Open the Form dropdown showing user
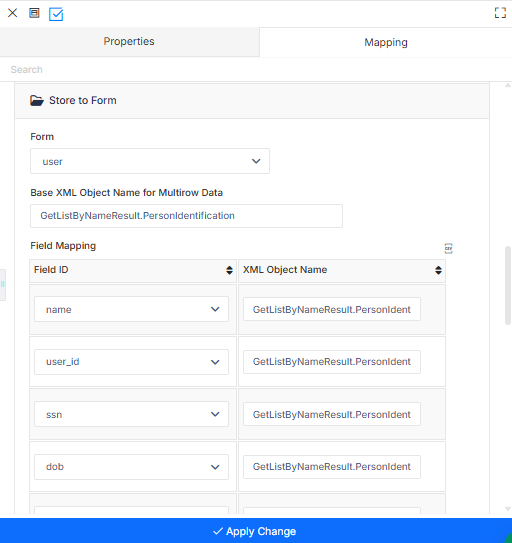512x543 pixels. [150, 161]
